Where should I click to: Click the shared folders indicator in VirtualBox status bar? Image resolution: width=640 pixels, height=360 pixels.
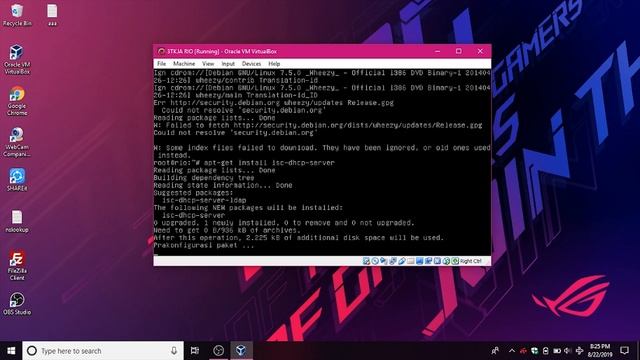411,261
